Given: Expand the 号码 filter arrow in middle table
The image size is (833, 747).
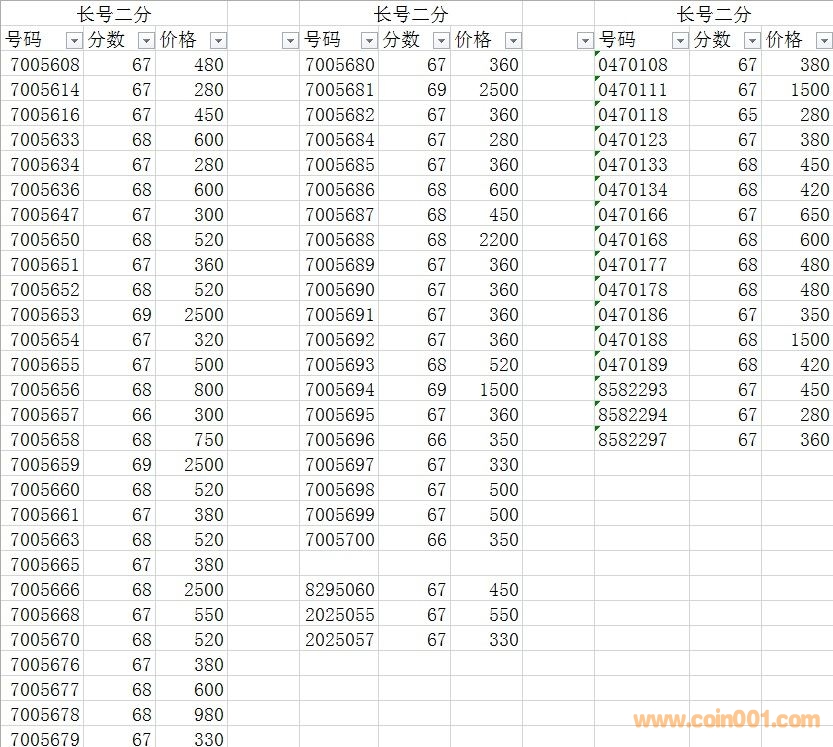Looking at the screenshot, I should coord(369,40).
